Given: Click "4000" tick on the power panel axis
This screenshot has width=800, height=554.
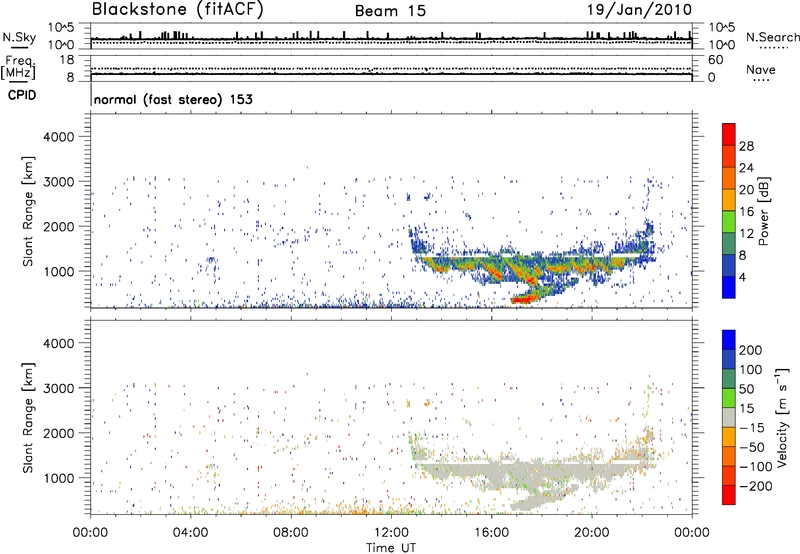Looking at the screenshot, I should coord(59,137).
